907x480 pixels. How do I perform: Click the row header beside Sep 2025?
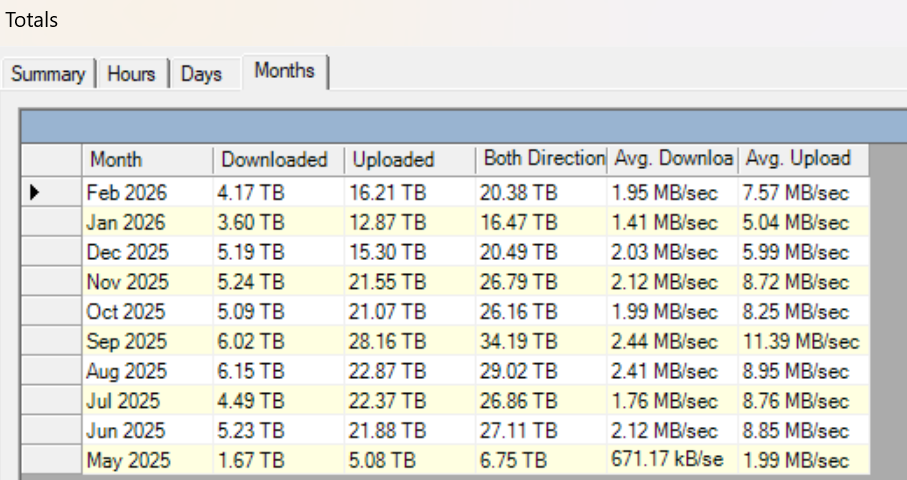point(51,341)
